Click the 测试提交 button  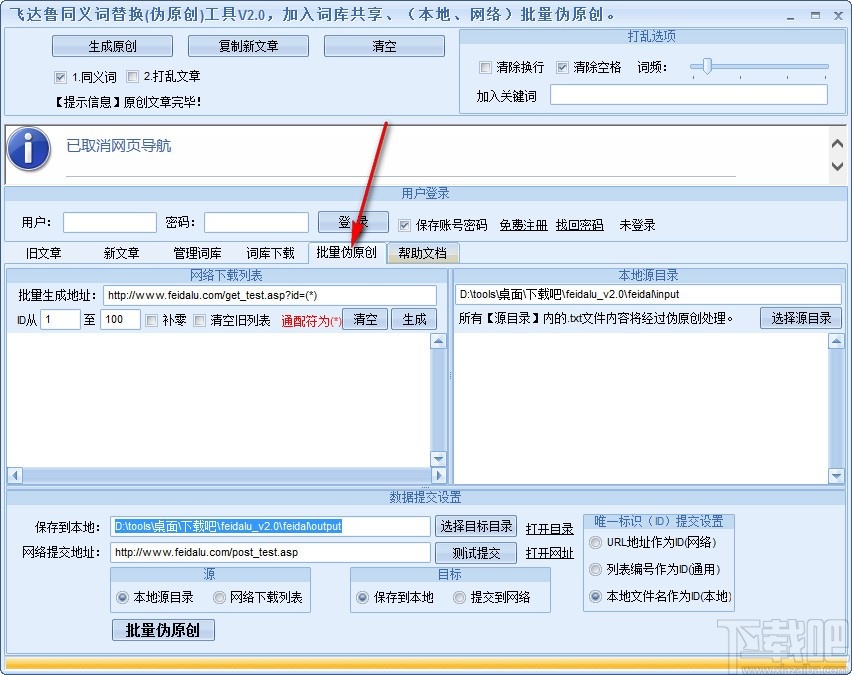point(476,553)
